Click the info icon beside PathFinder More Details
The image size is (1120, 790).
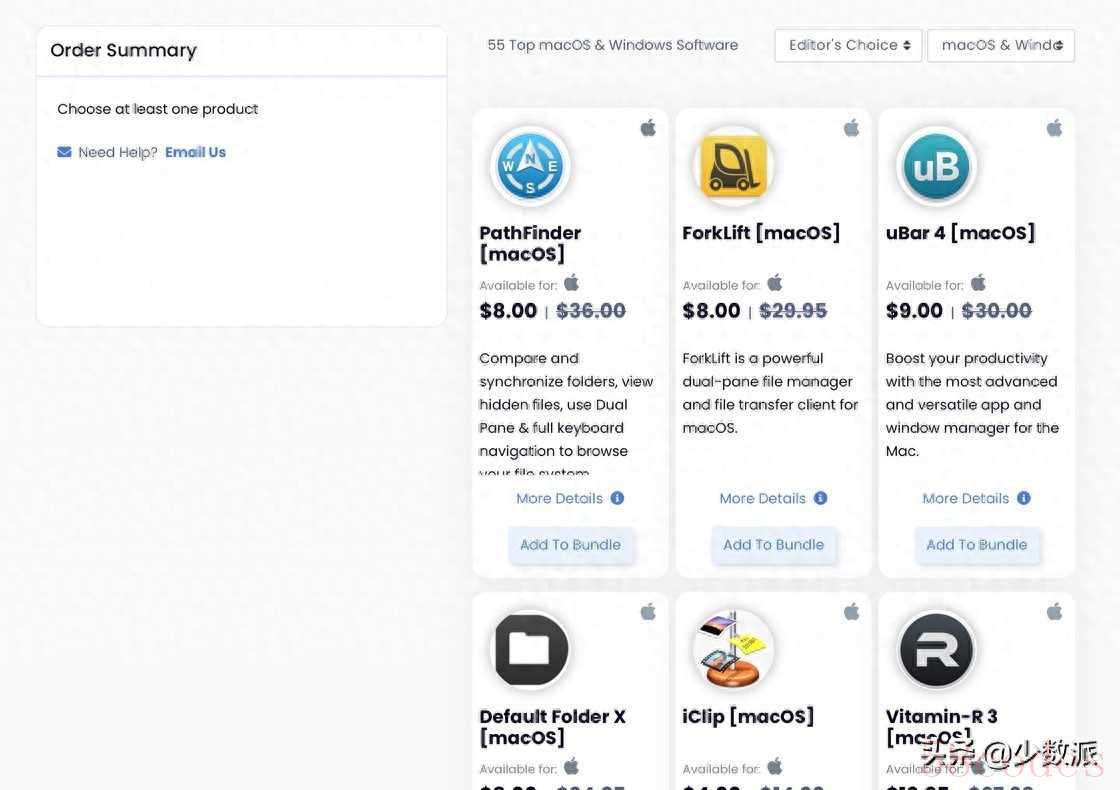pos(617,498)
